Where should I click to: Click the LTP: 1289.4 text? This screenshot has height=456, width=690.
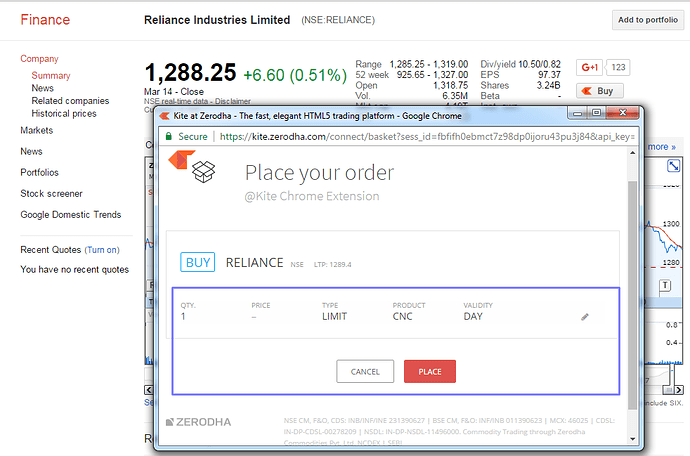point(332,265)
